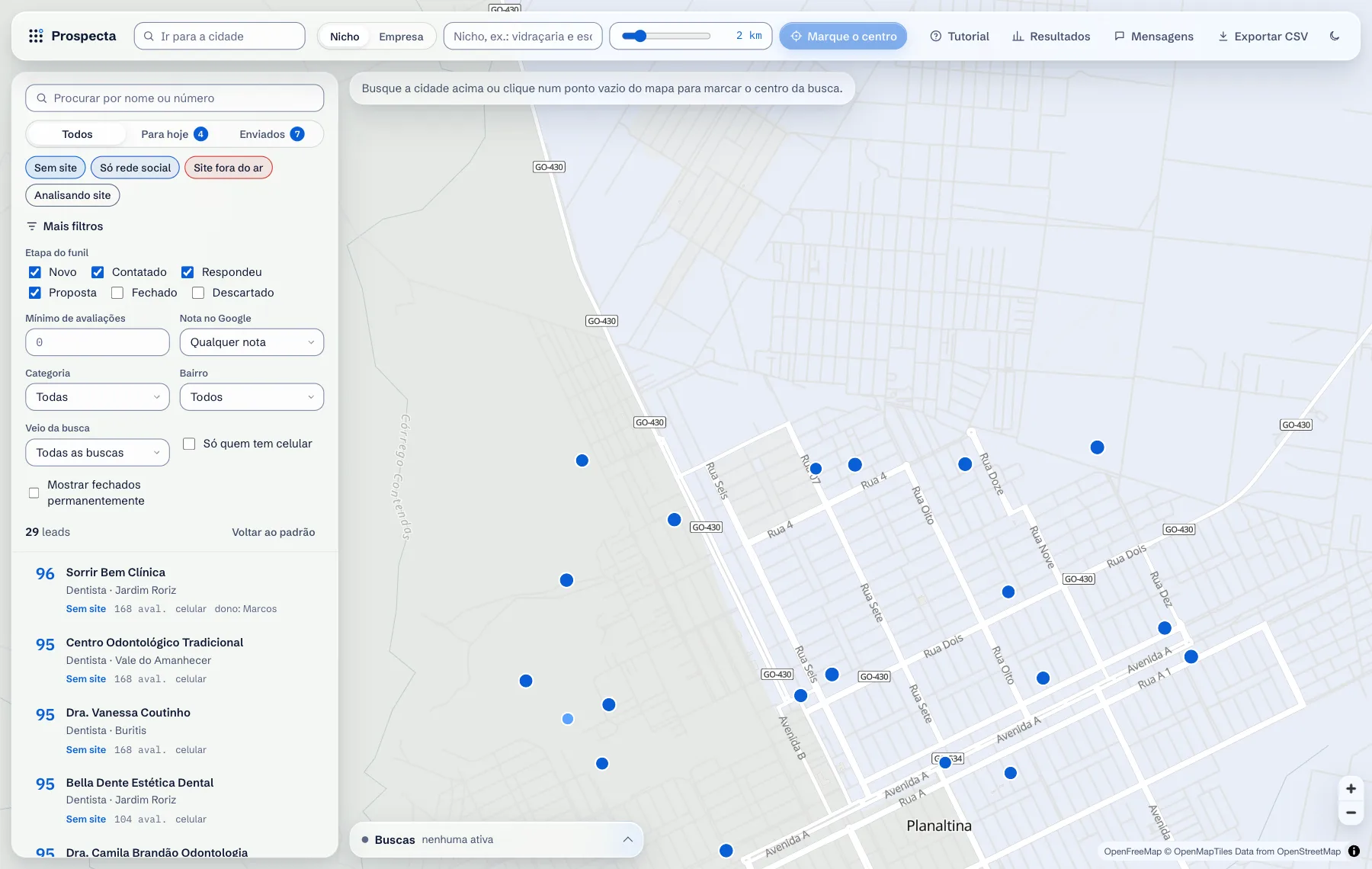
Task: Click the search radius km slider
Action: click(x=665, y=36)
